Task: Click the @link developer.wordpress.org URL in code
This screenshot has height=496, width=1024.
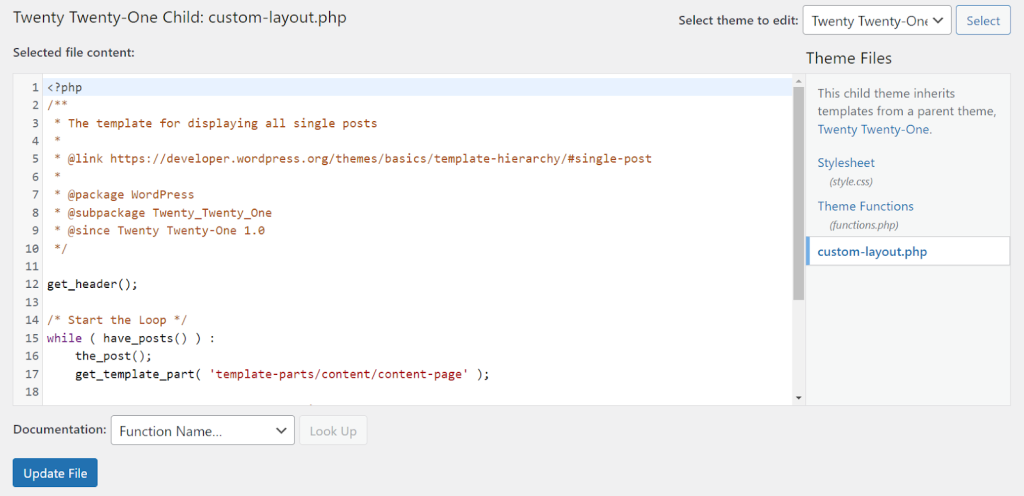Action: (x=380, y=158)
